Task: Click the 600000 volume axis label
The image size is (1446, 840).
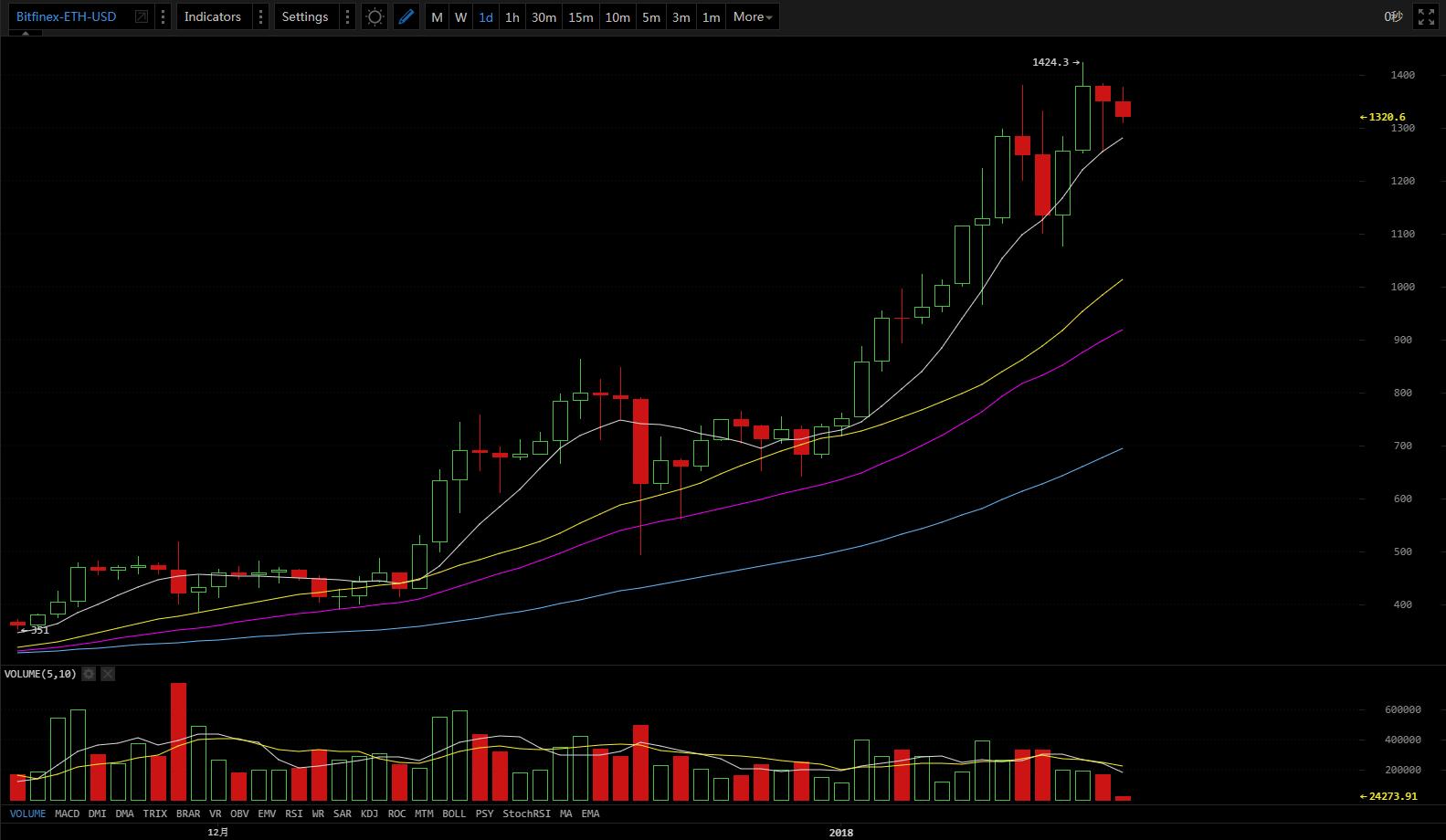Action: (x=1402, y=709)
